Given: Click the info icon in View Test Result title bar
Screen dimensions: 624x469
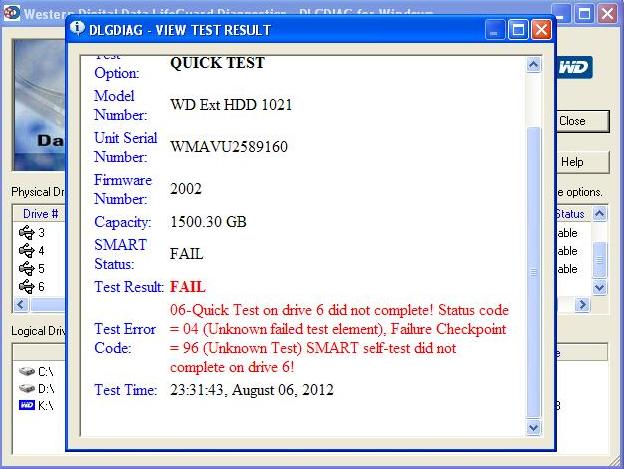Looking at the screenshot, I should (x=77, y=28).
